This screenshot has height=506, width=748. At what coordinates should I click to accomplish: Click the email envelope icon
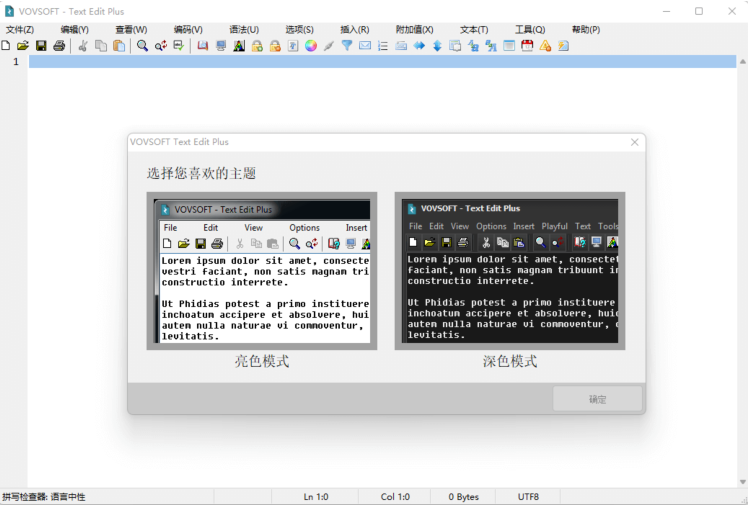pos(365,46)
